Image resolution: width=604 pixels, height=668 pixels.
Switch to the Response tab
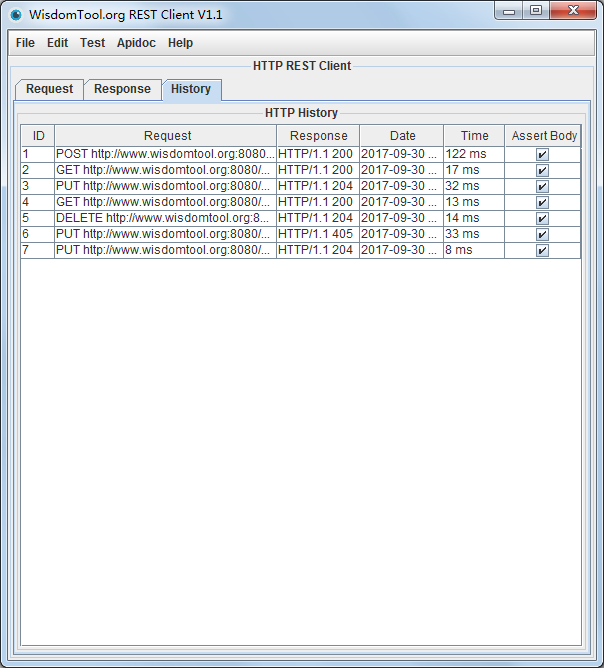click(122, 89)
